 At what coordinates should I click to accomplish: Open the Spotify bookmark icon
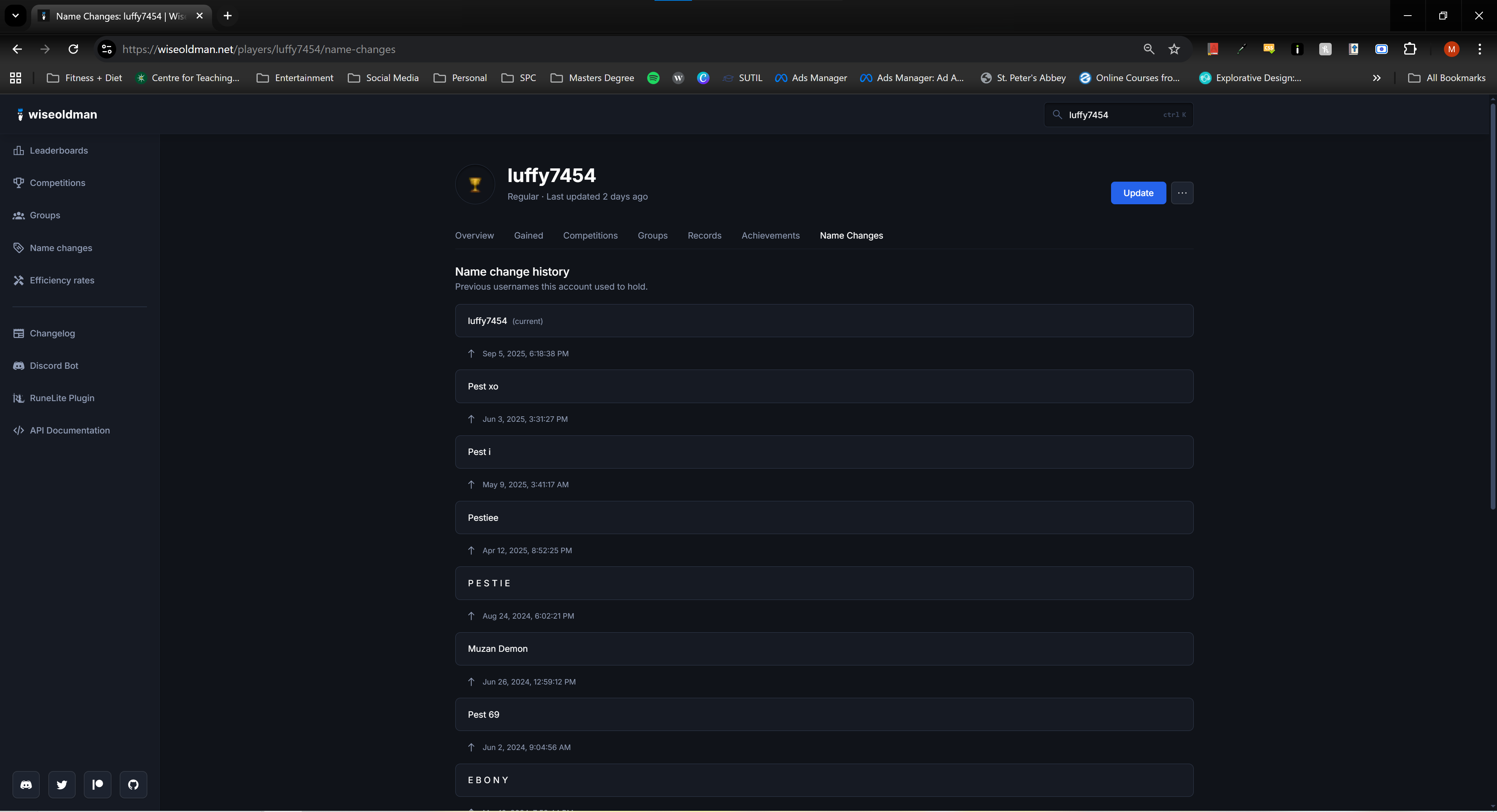[x=653, y=78]
